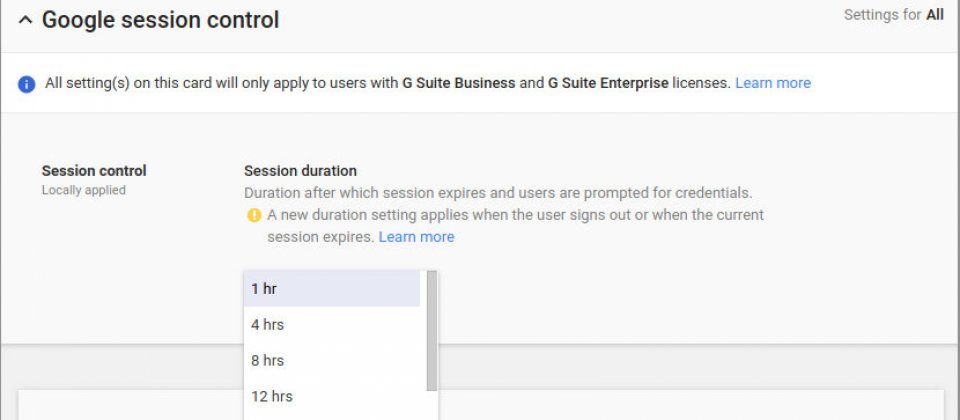Image resolution: width=960 pixels, height=420 pixels.
Task: Open Learn more link after 'session expires'
Action: click(x=416, y=237)
